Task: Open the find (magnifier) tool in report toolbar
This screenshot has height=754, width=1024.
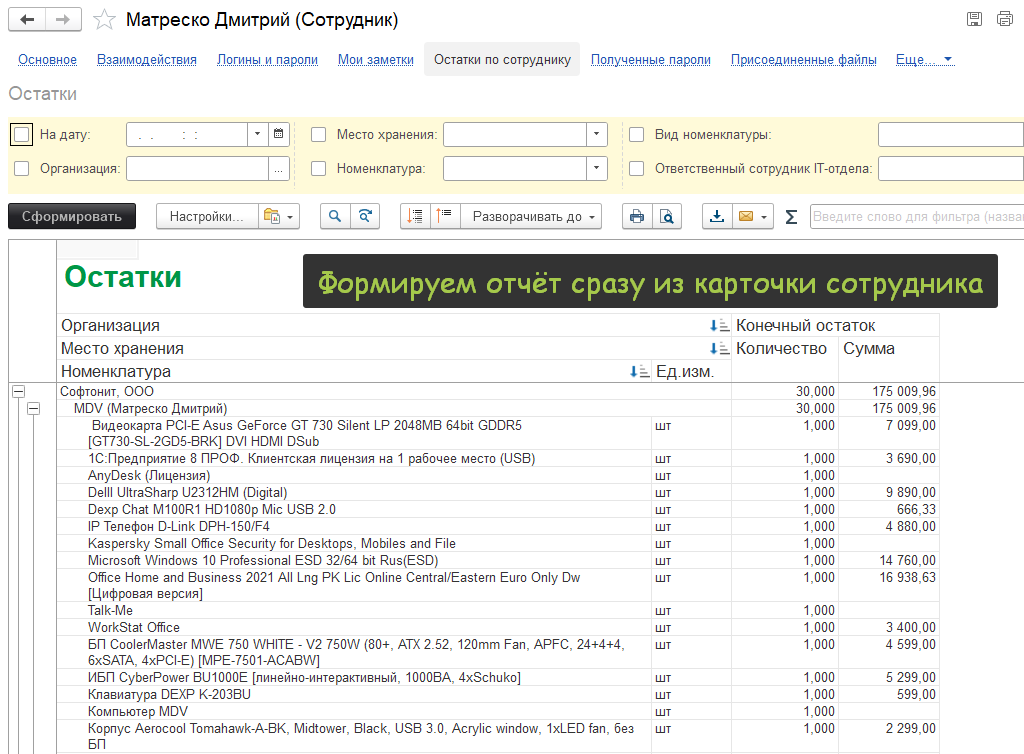Action: (335, 216)
